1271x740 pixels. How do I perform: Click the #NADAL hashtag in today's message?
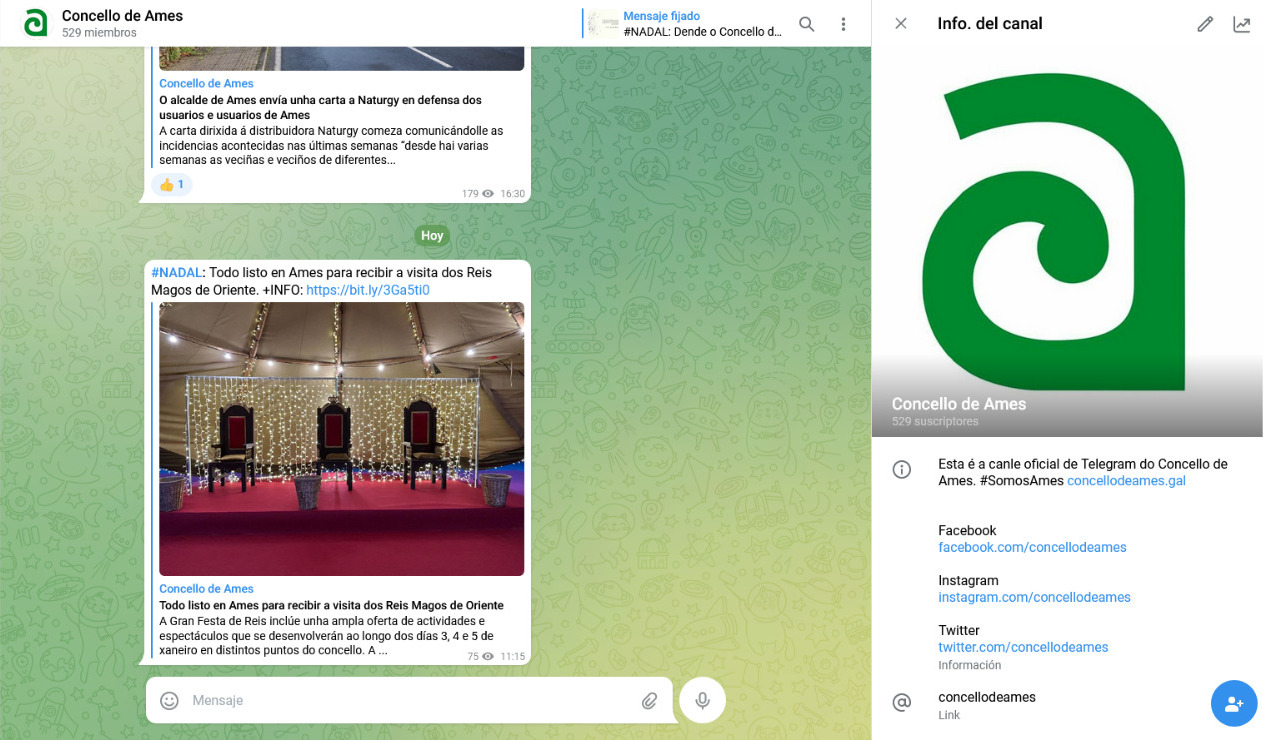[x=177, y=273]
